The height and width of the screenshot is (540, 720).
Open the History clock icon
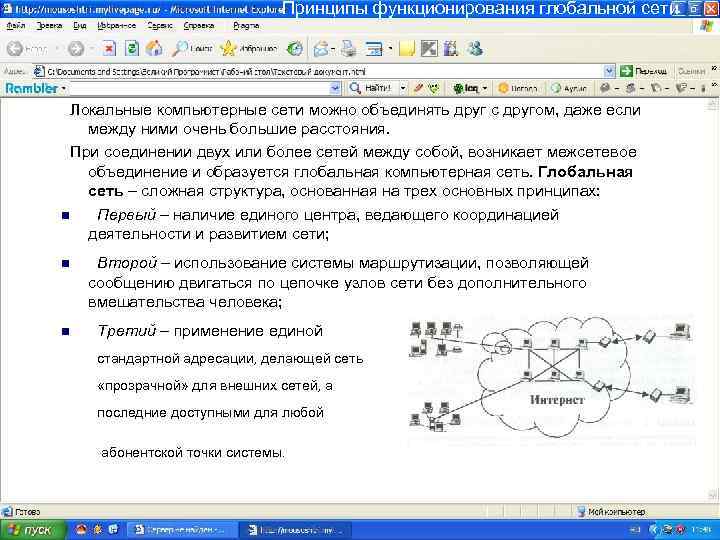tap(295, 49)
